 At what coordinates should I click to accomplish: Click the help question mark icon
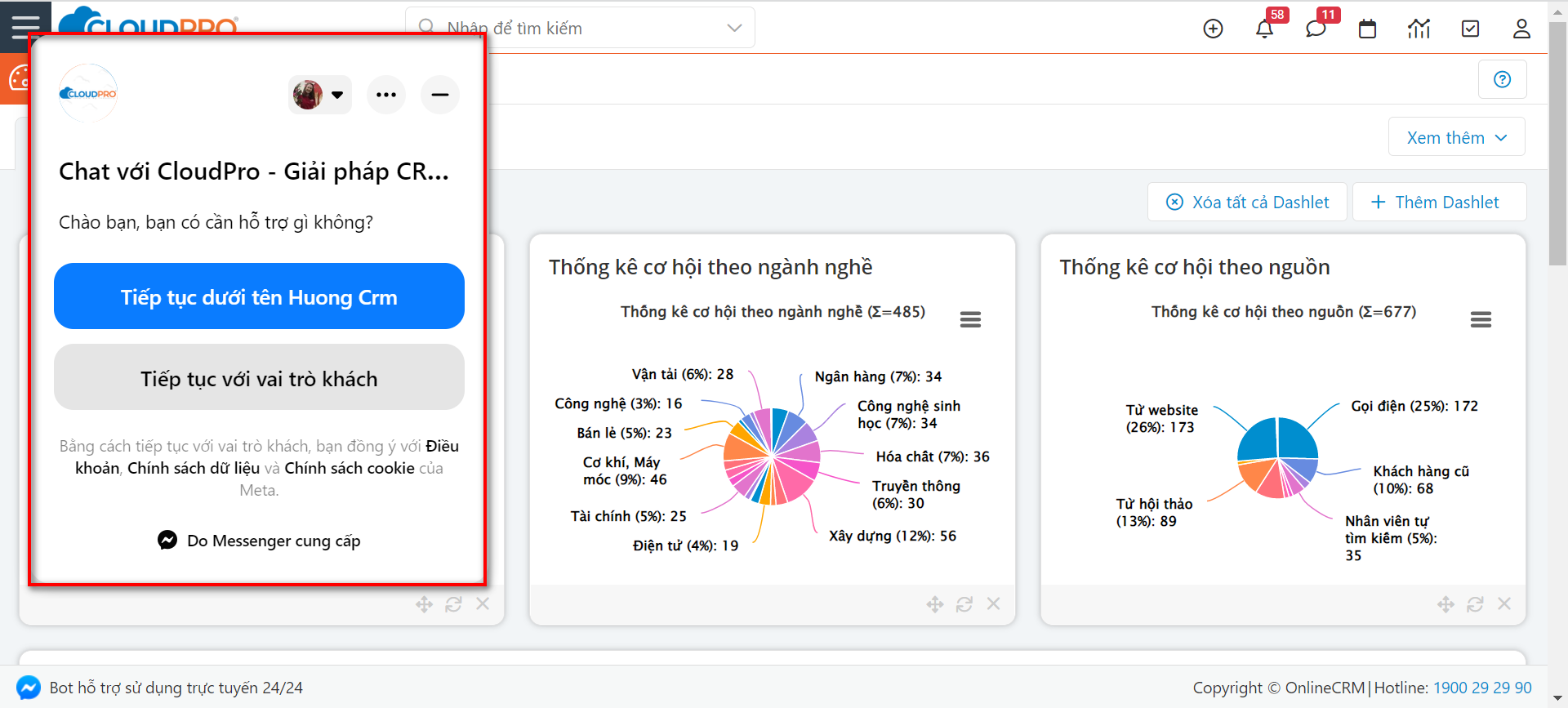(x=1502, y=79)
